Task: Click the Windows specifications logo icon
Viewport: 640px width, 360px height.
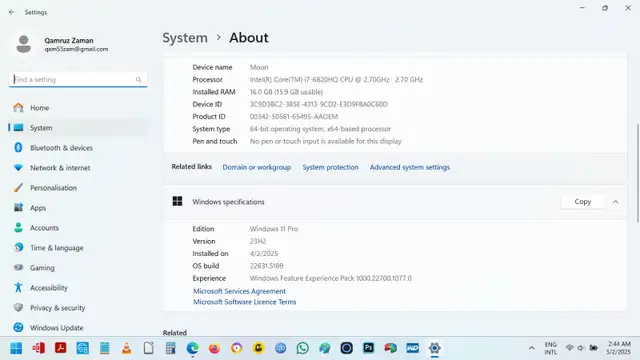Action: coord(178,201)
